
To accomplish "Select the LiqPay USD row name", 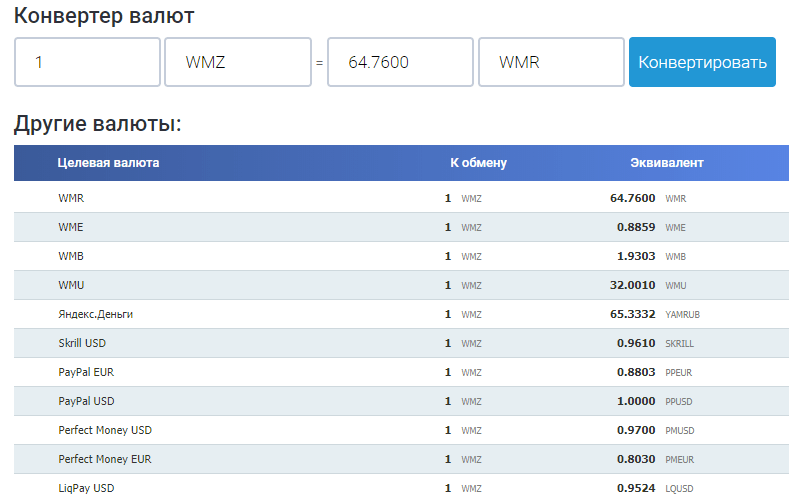I will (86, 488).
